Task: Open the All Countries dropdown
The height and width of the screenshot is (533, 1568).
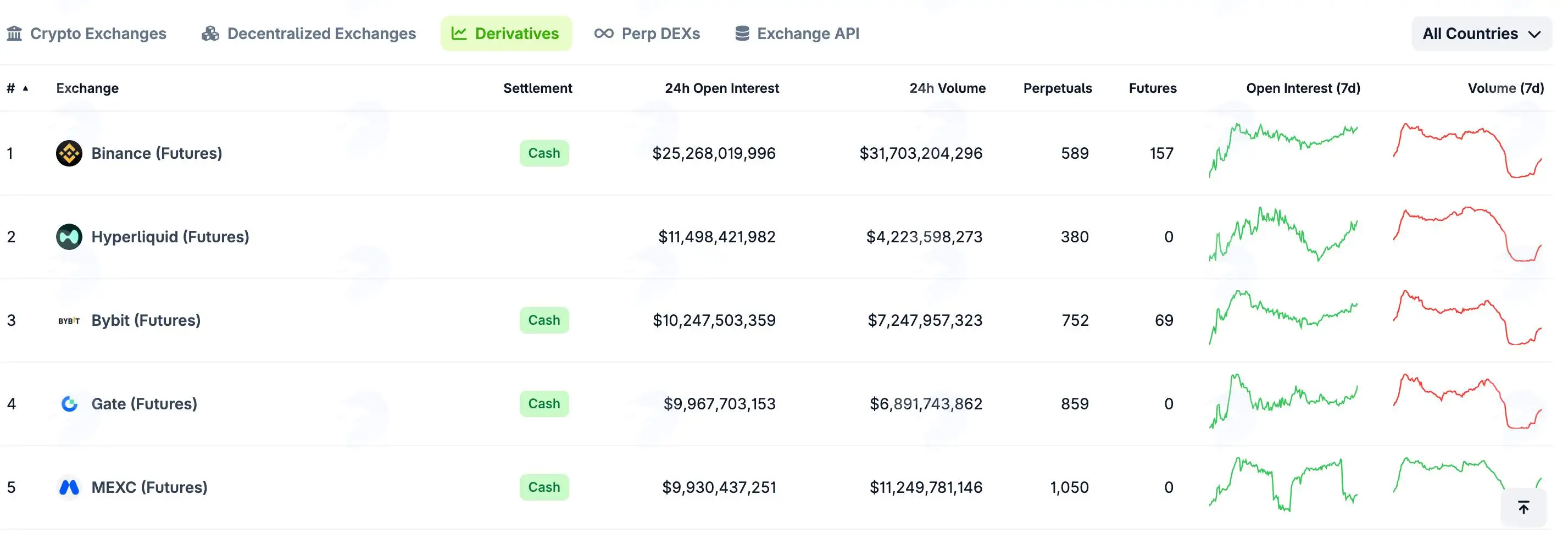Action: (1481, 34)
